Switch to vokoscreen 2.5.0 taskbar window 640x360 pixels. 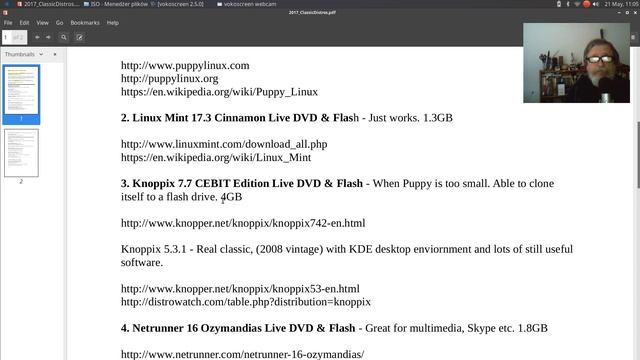coord(178,4)
